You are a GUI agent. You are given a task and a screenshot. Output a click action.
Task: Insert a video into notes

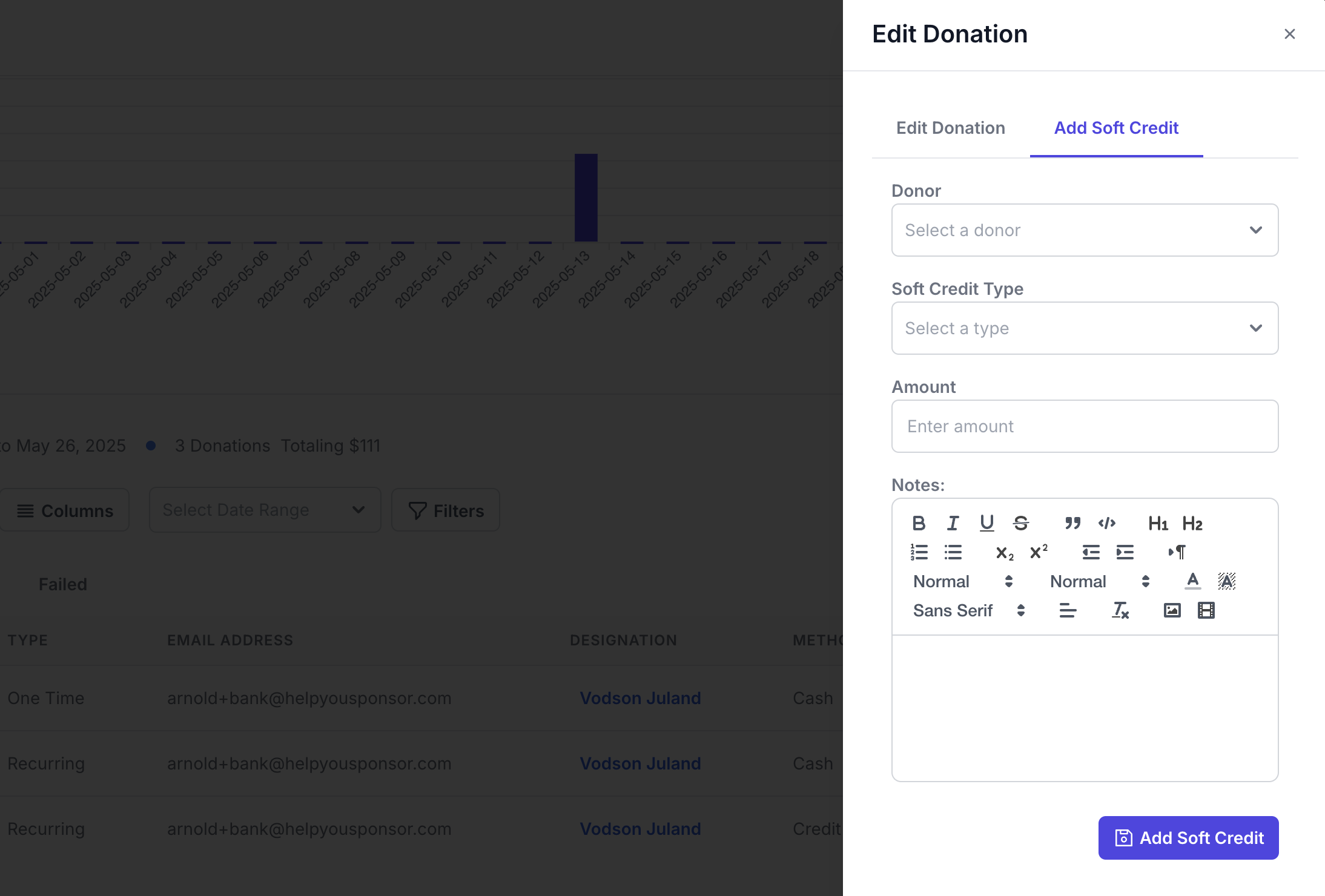[1206, 610]
